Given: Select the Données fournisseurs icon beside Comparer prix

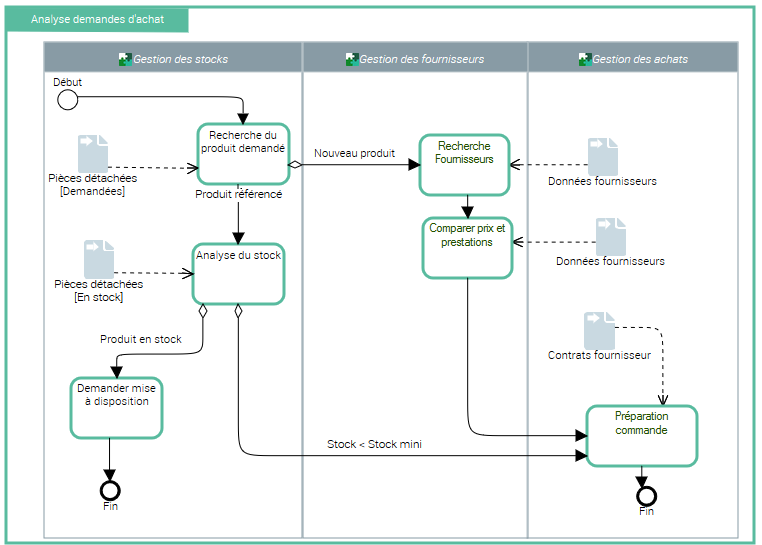Looking at the screenshot, I should tap(610, 237).
